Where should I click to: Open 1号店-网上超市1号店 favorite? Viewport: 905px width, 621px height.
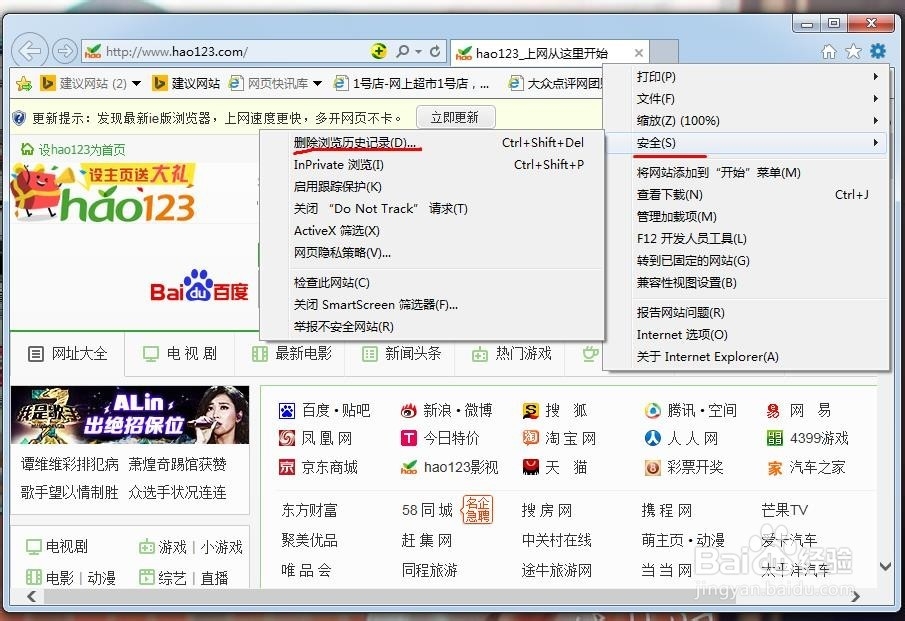(x=412, y=84)
